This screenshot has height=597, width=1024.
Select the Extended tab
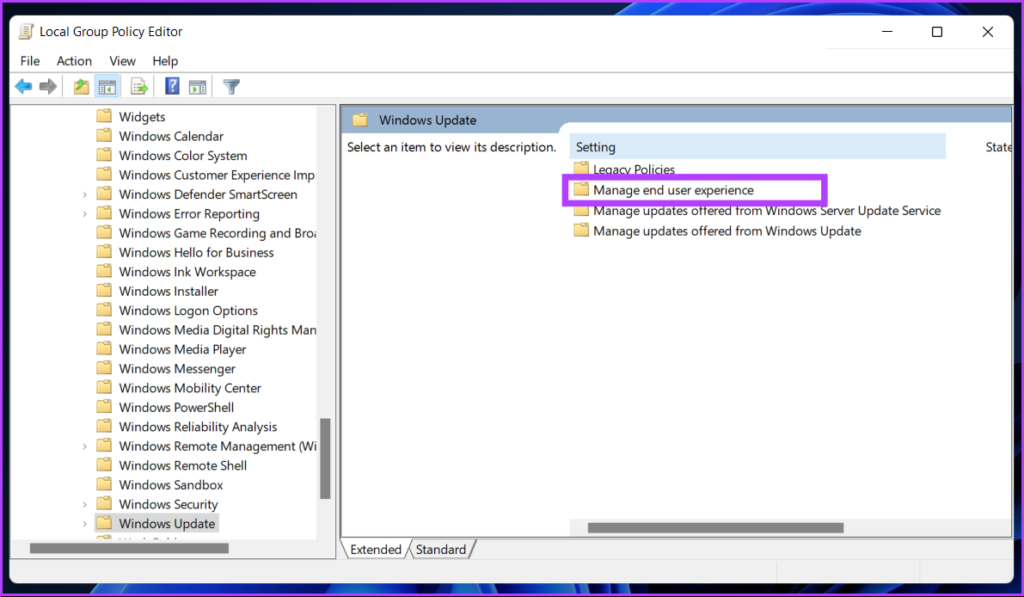click(375, 550)
